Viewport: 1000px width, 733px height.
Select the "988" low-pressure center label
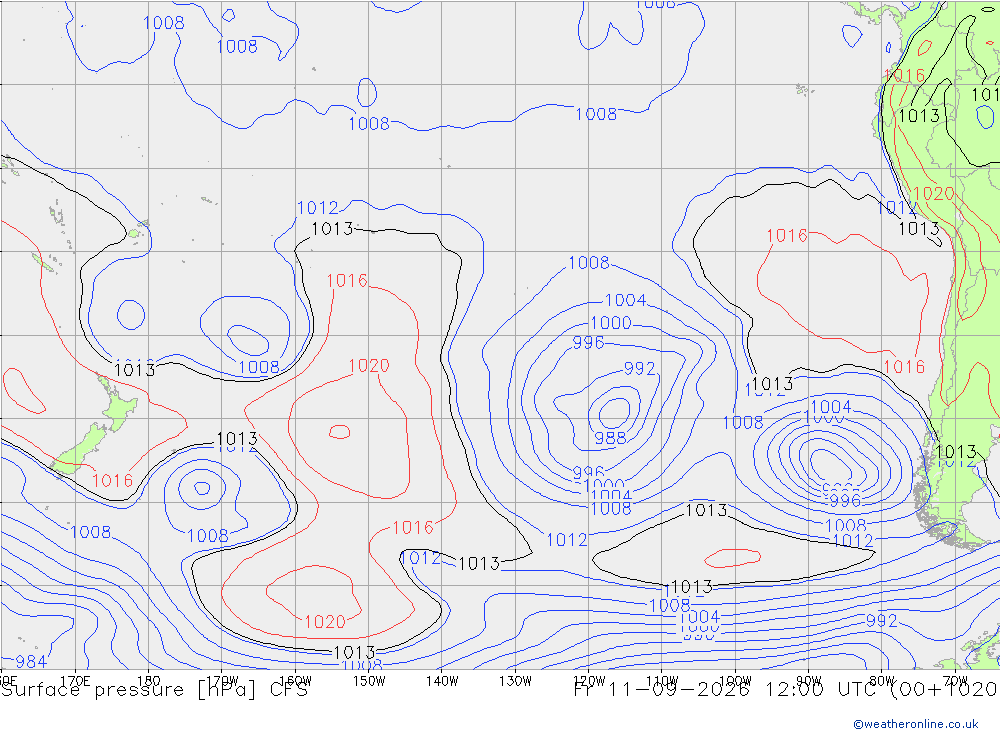pos(610,438)
